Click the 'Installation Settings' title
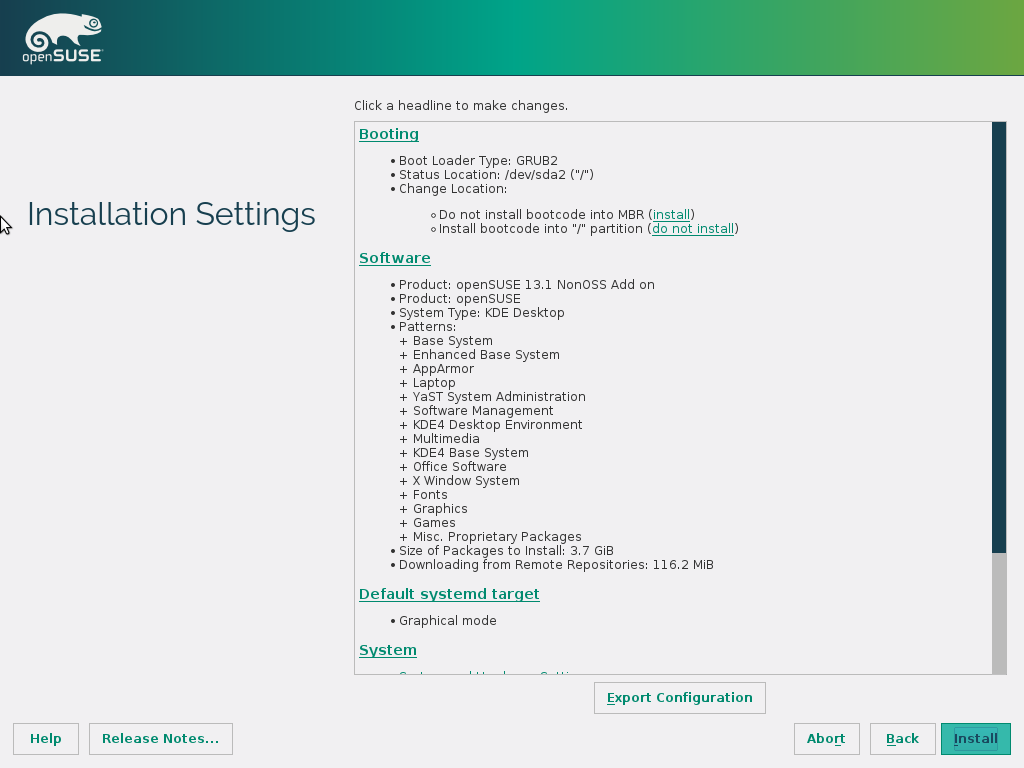Image resolution: width=1024 pixels, height=768 pixels. [171, 214]
